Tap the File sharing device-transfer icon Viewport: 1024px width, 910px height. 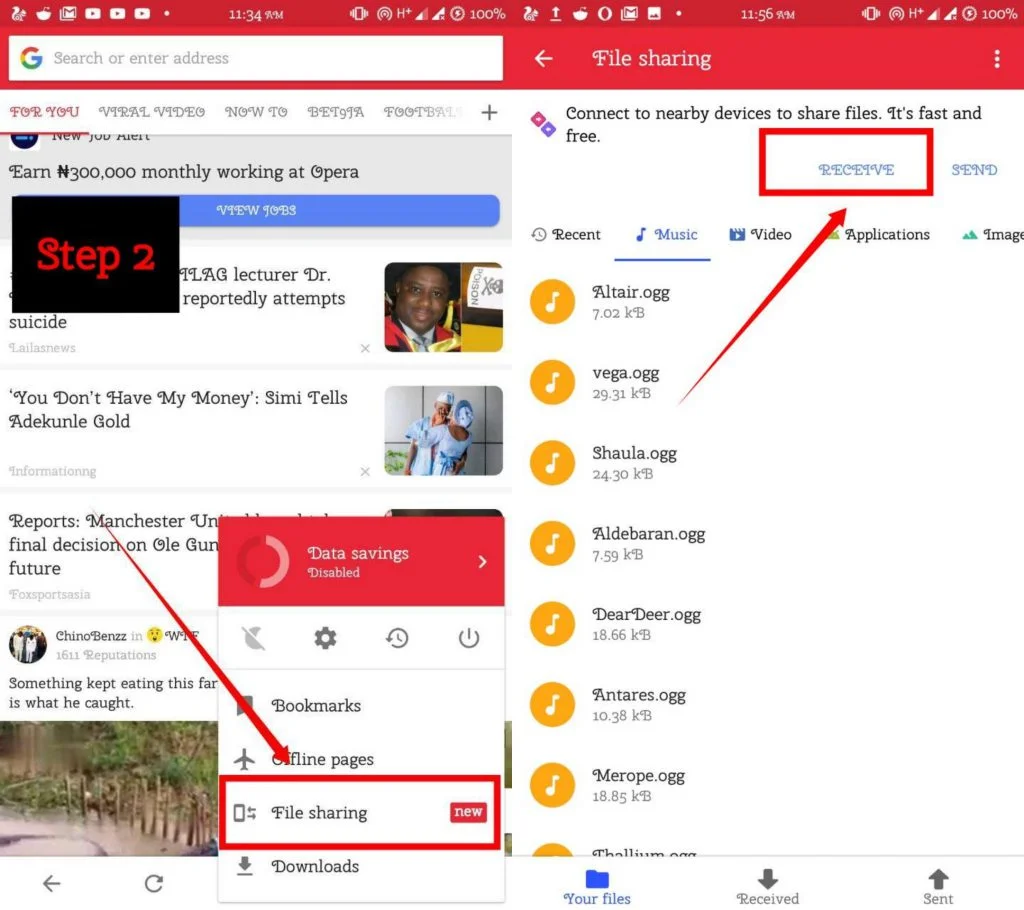pos(245,813)
